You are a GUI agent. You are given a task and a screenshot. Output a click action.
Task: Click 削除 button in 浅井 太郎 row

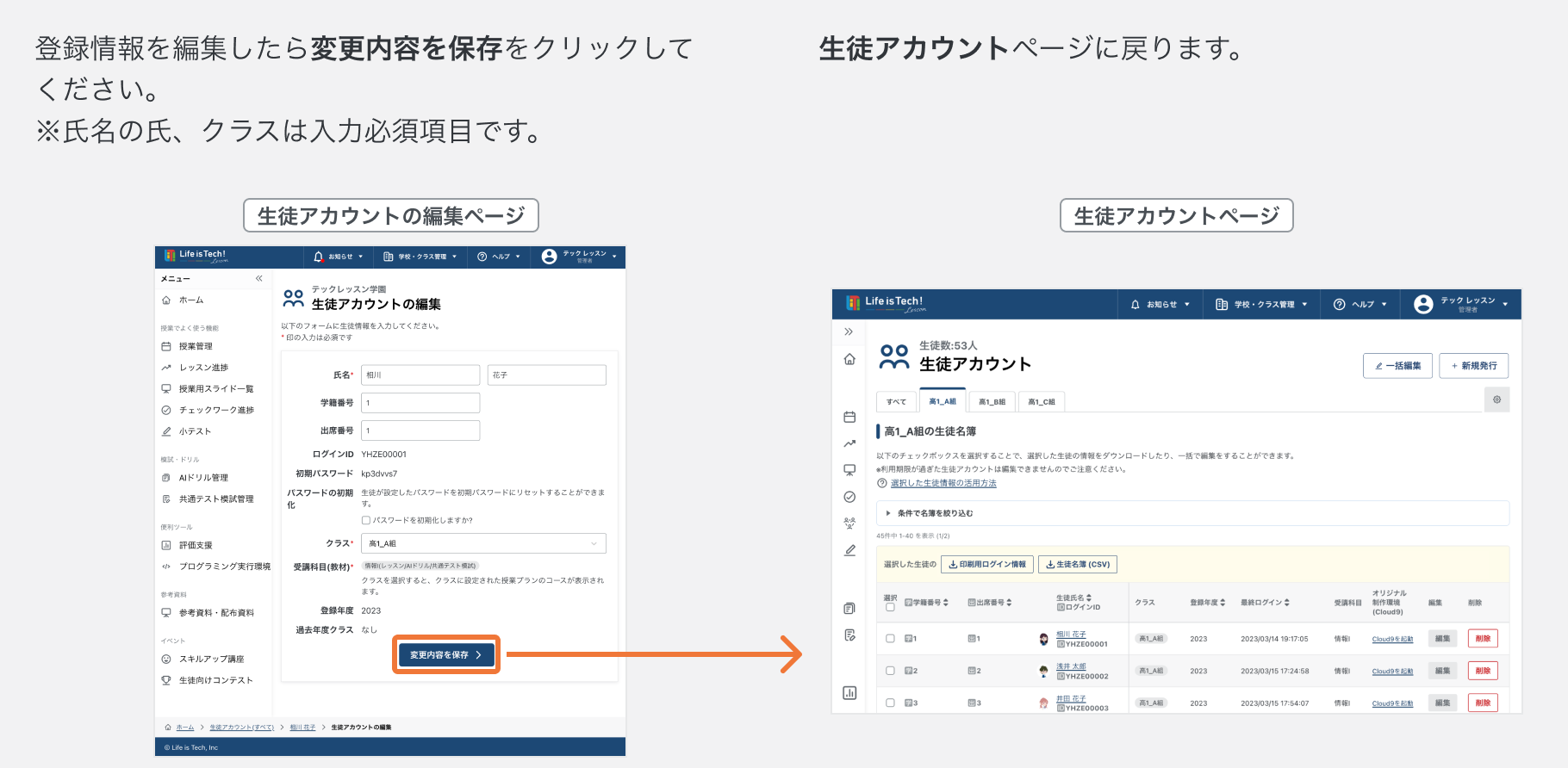[x=1483, y=671]
